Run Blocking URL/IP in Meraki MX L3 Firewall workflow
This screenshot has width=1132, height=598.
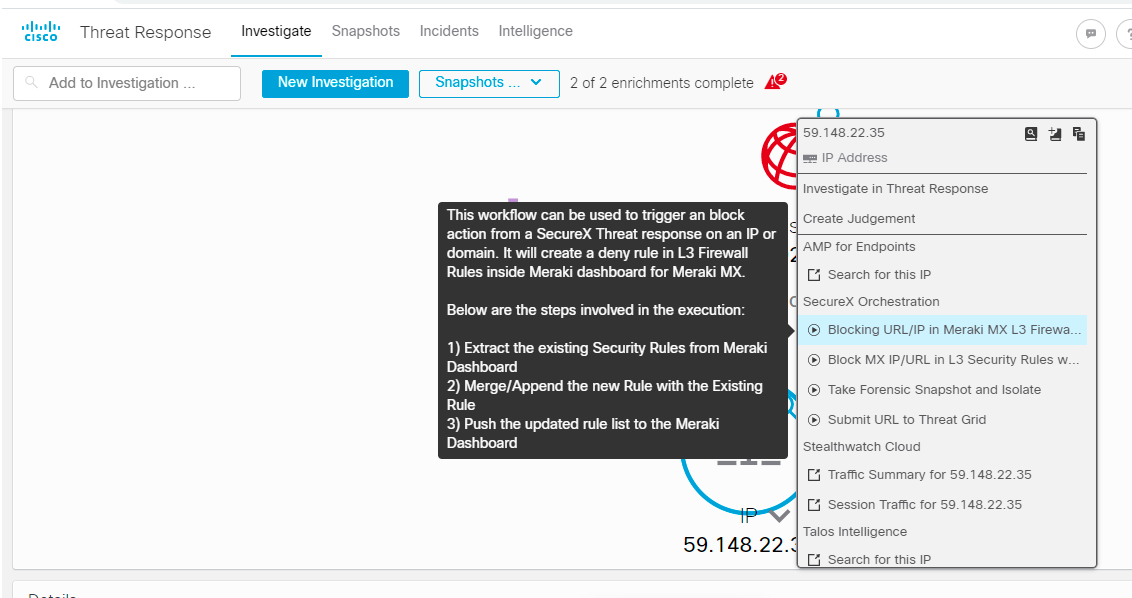click(942, 330)
